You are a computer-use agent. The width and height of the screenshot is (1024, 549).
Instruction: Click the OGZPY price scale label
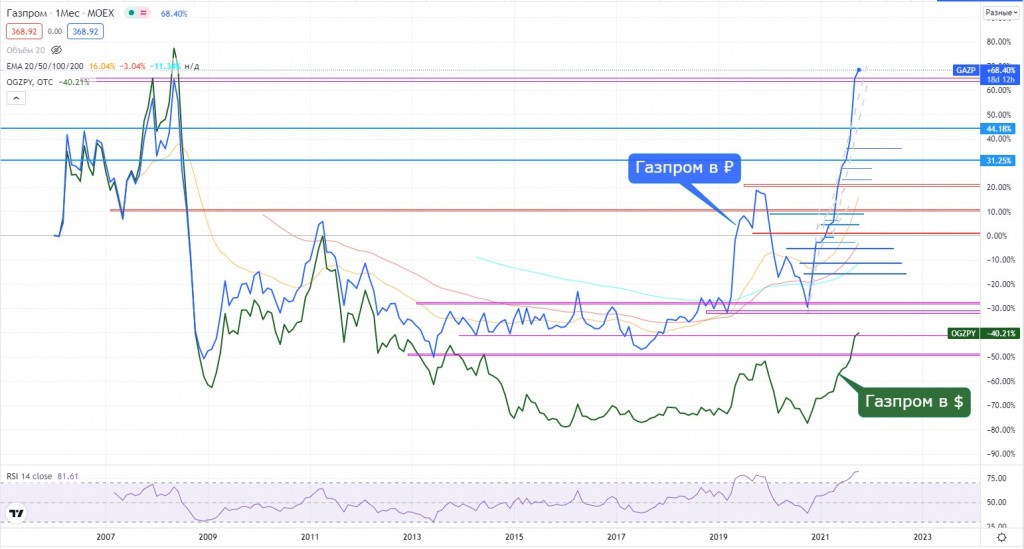(962, 333)
